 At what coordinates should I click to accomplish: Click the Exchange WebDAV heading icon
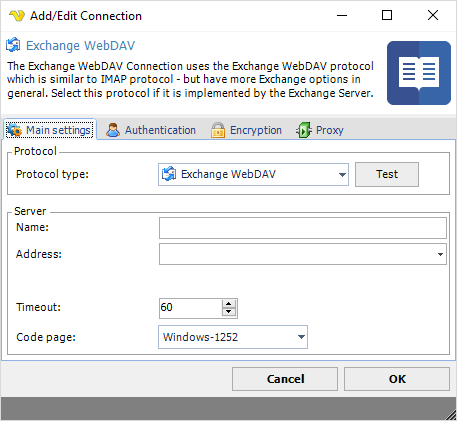(13, 45)
